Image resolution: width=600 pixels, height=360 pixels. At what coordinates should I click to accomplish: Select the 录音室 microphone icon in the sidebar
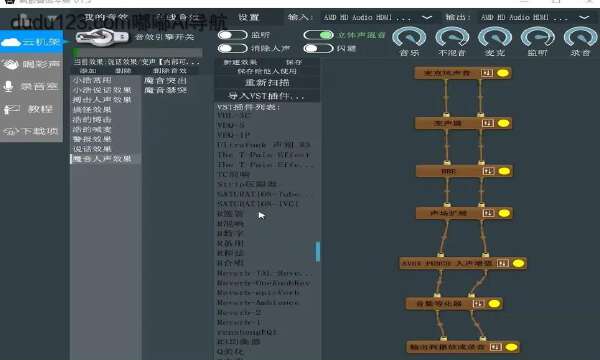coord(8,87)
